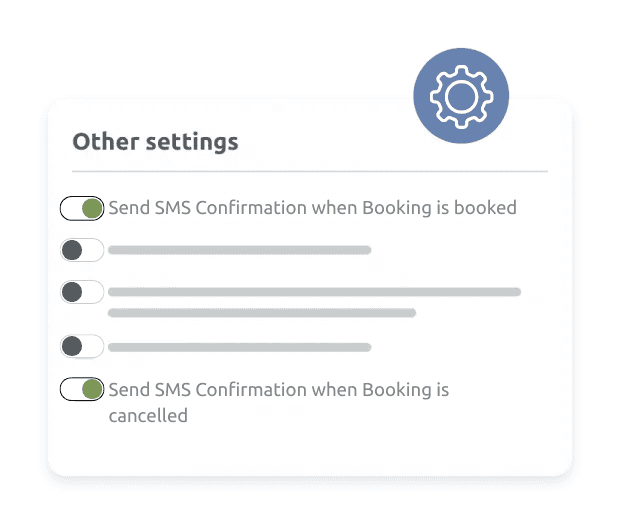Turn off SMS confirmation when booking is cancelled
The image size is (620, 524).
point(82,389)
